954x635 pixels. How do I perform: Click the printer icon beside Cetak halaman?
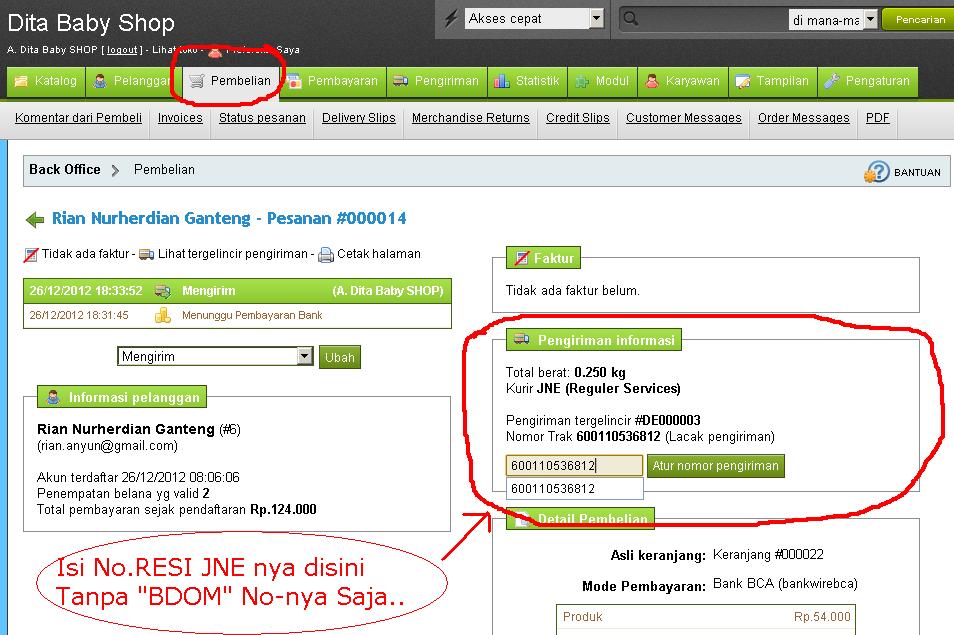(x=326, y=255)
